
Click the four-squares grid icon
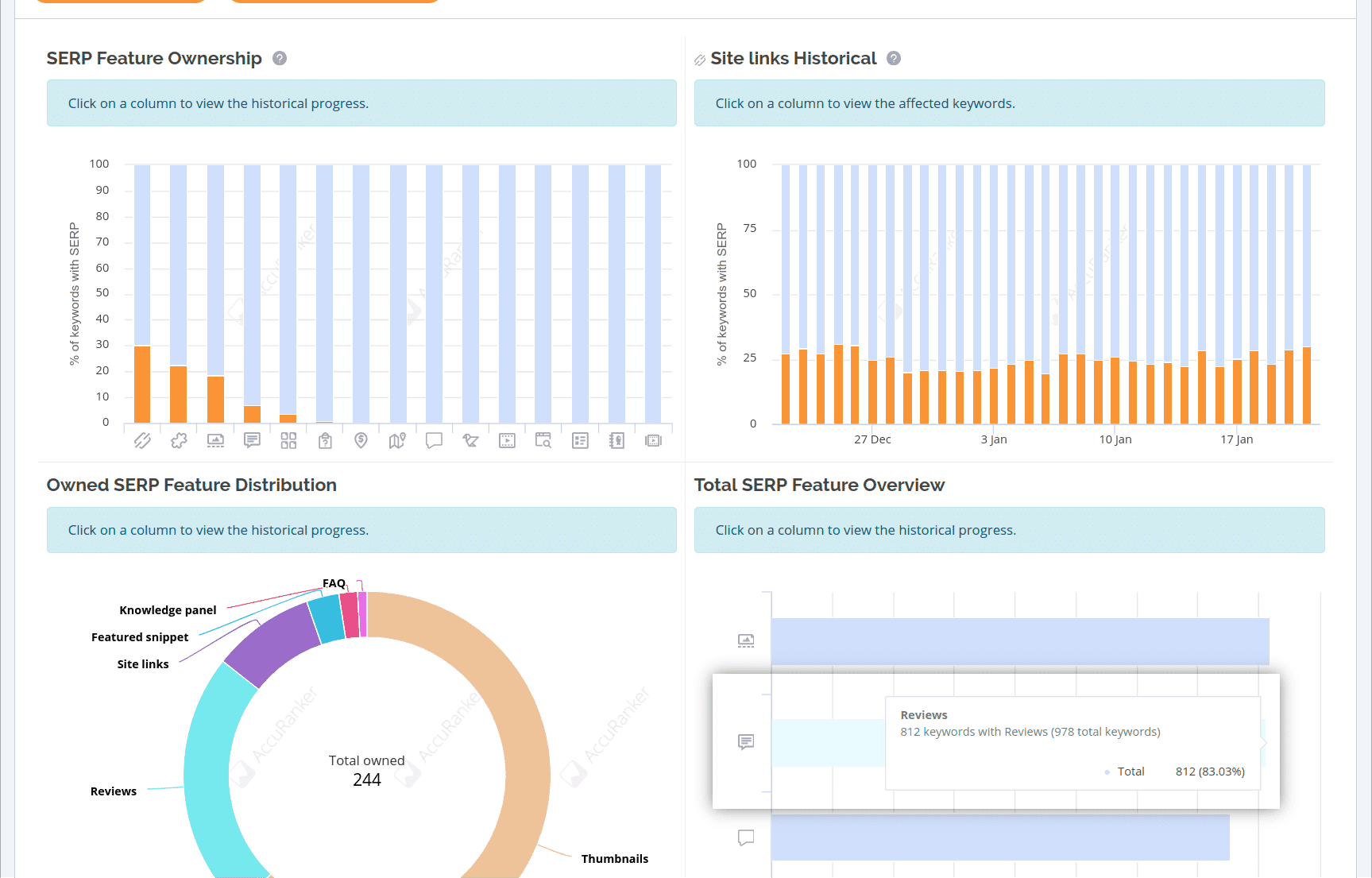pos(288,440)
